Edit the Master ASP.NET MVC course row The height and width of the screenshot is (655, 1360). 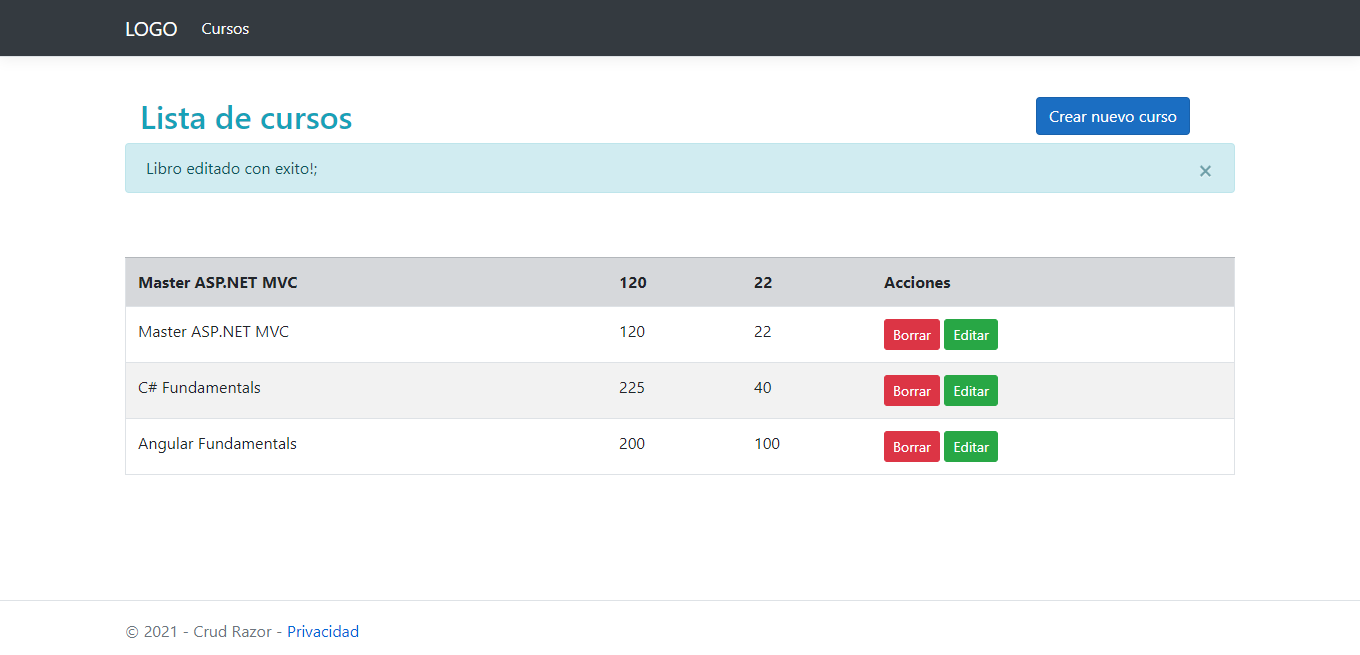pyautogui.click(x=971, y=335)
